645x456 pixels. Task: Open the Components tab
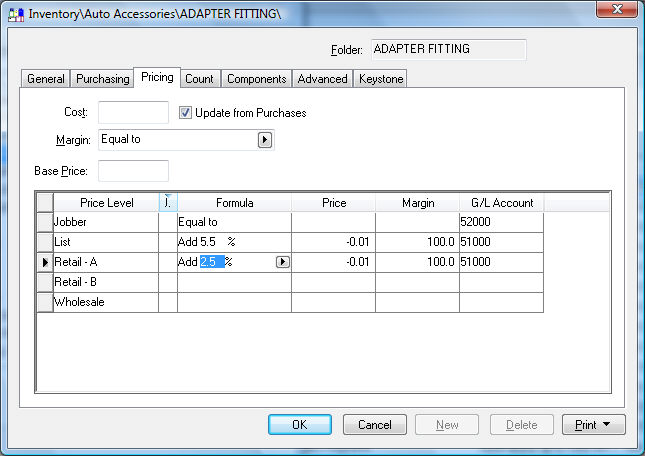coord(256,79)
